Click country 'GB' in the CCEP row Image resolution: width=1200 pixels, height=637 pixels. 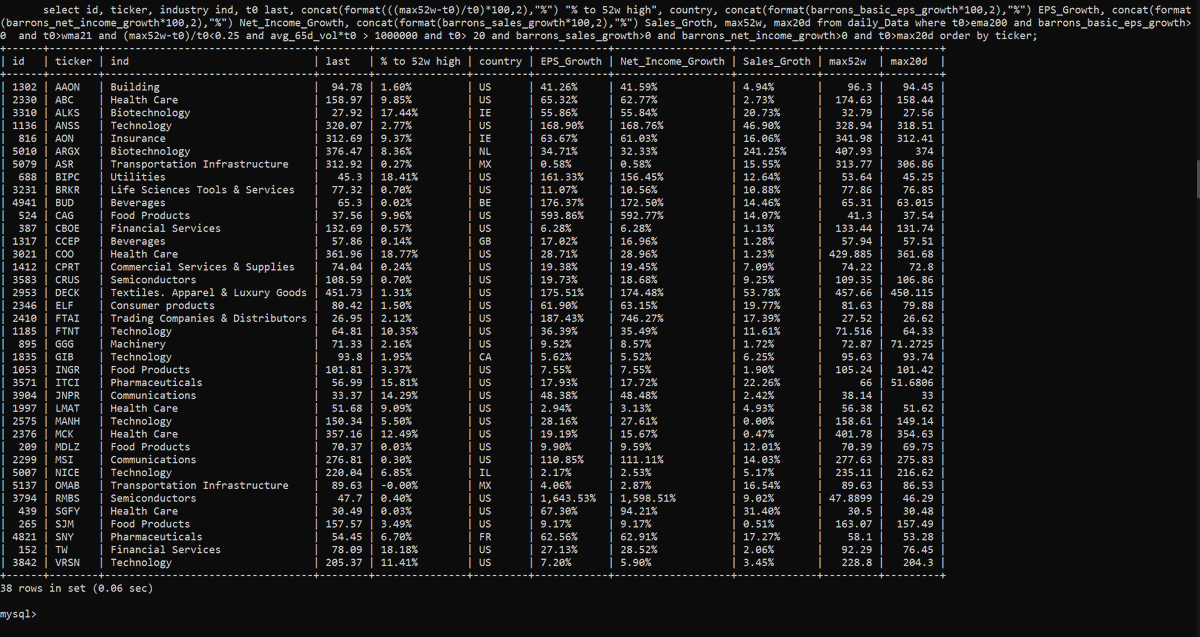coord(485,241)
